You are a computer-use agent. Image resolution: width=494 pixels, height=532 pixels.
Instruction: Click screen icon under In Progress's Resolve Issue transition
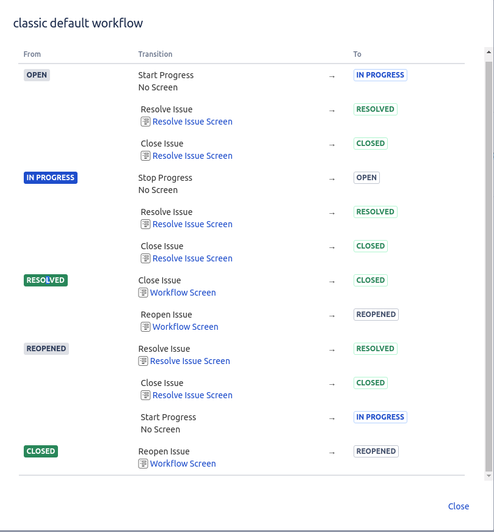pyautogui.click(x=145, y=224)
